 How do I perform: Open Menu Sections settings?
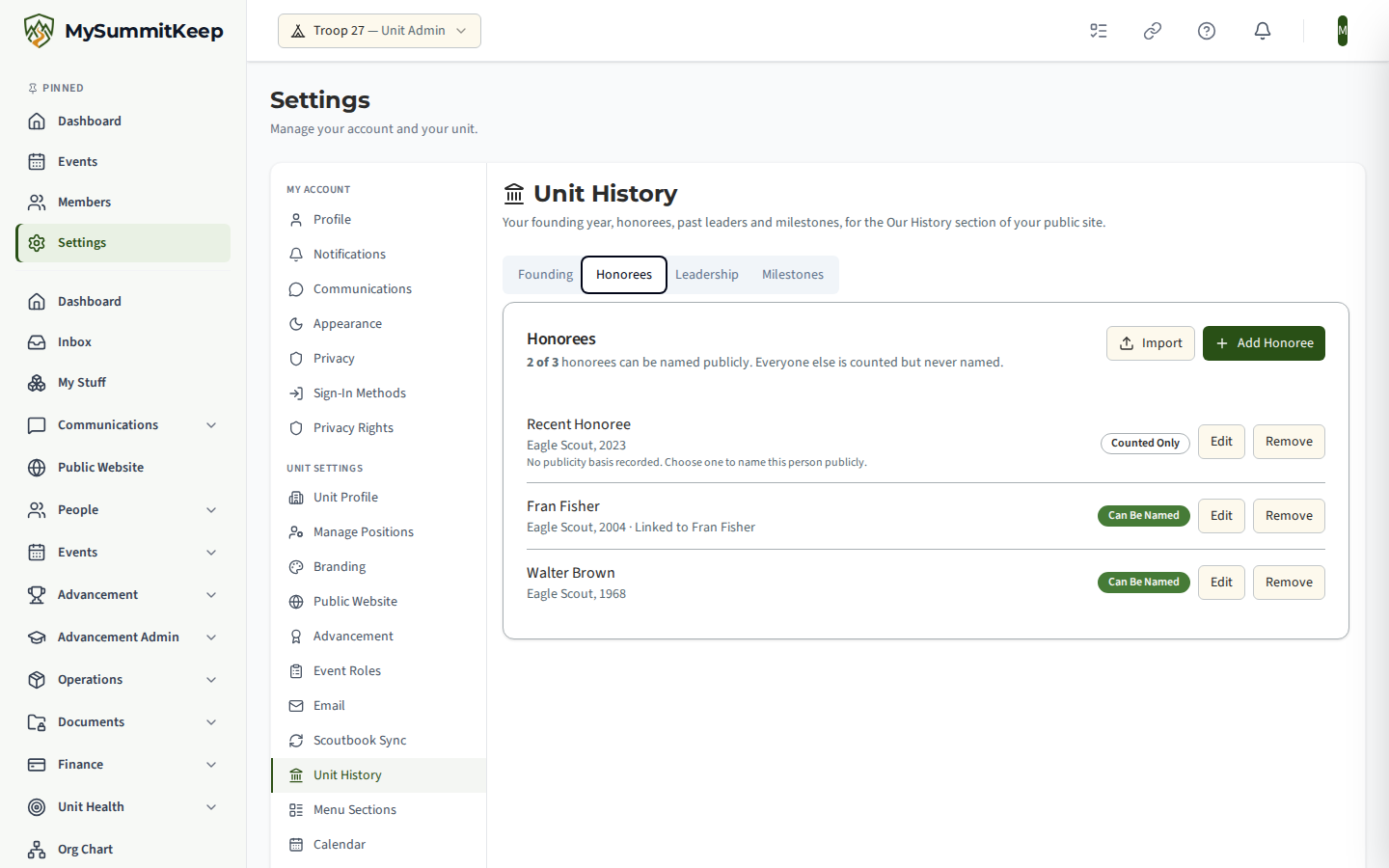(x=378, y=810)
